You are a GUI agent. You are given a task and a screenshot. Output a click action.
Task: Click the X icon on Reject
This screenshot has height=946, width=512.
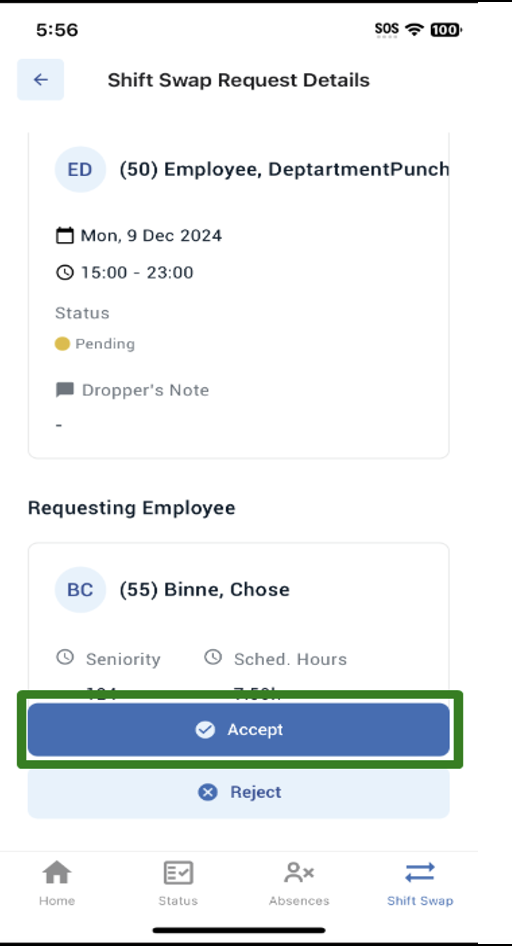(x=208, y=792)
